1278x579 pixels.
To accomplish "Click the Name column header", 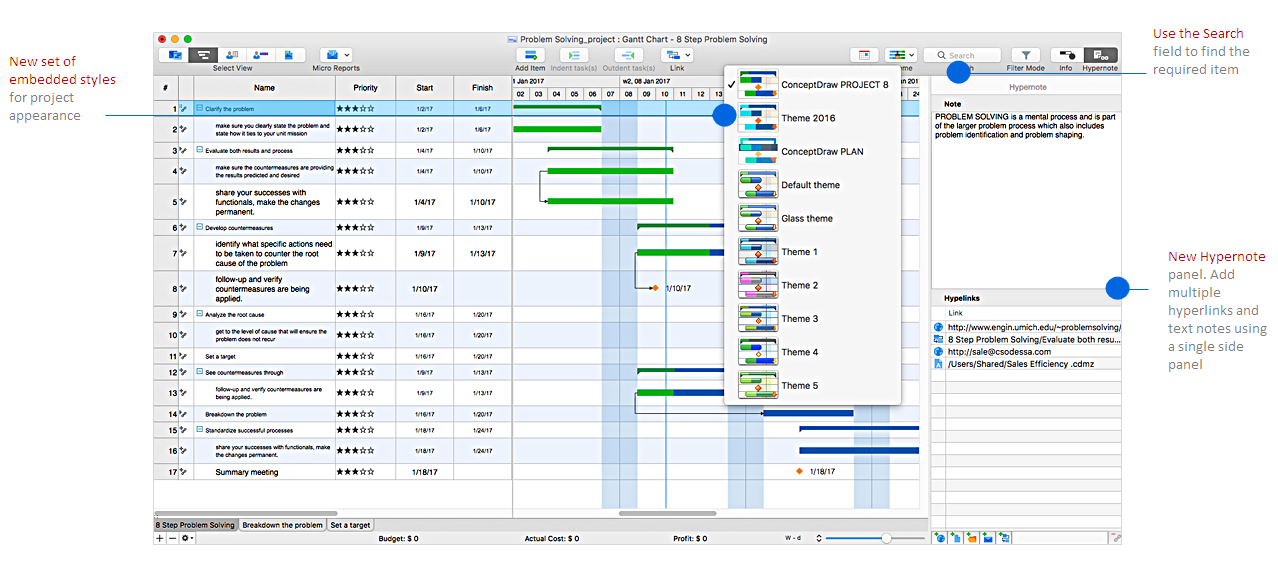I will point(264,88).
